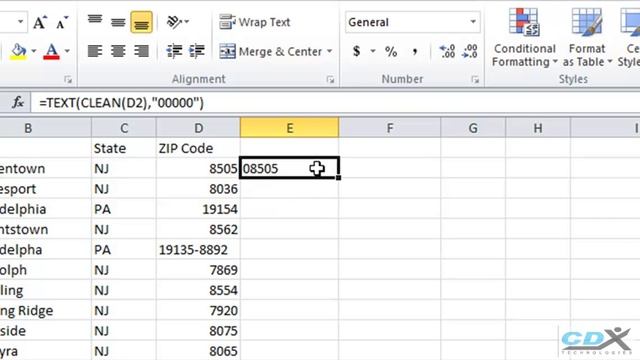
Task: Center text horizontally
Action: pyautogui.click(x=118, y=51)
